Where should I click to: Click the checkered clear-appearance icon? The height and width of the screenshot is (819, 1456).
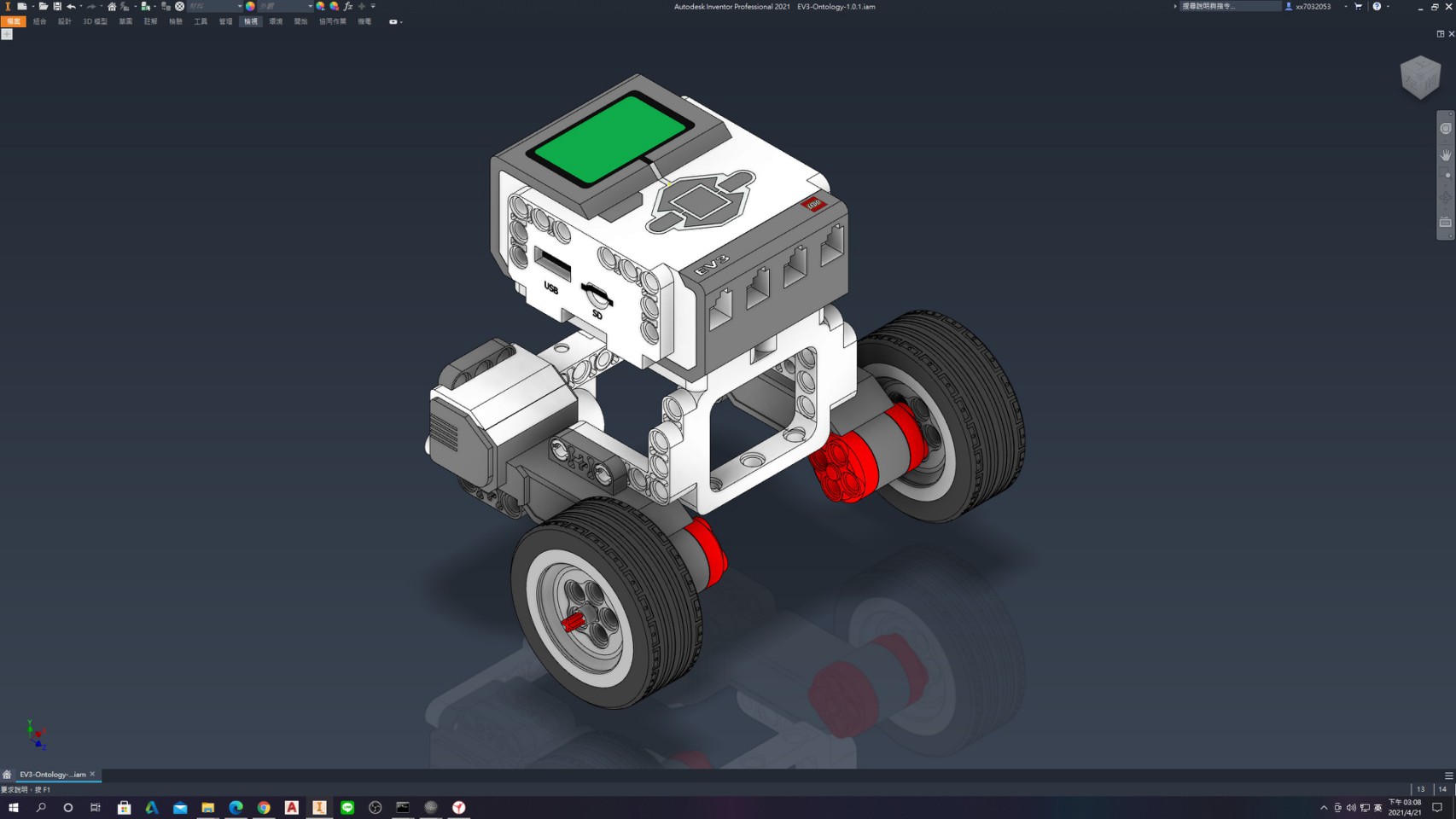[x=179, y=6]
